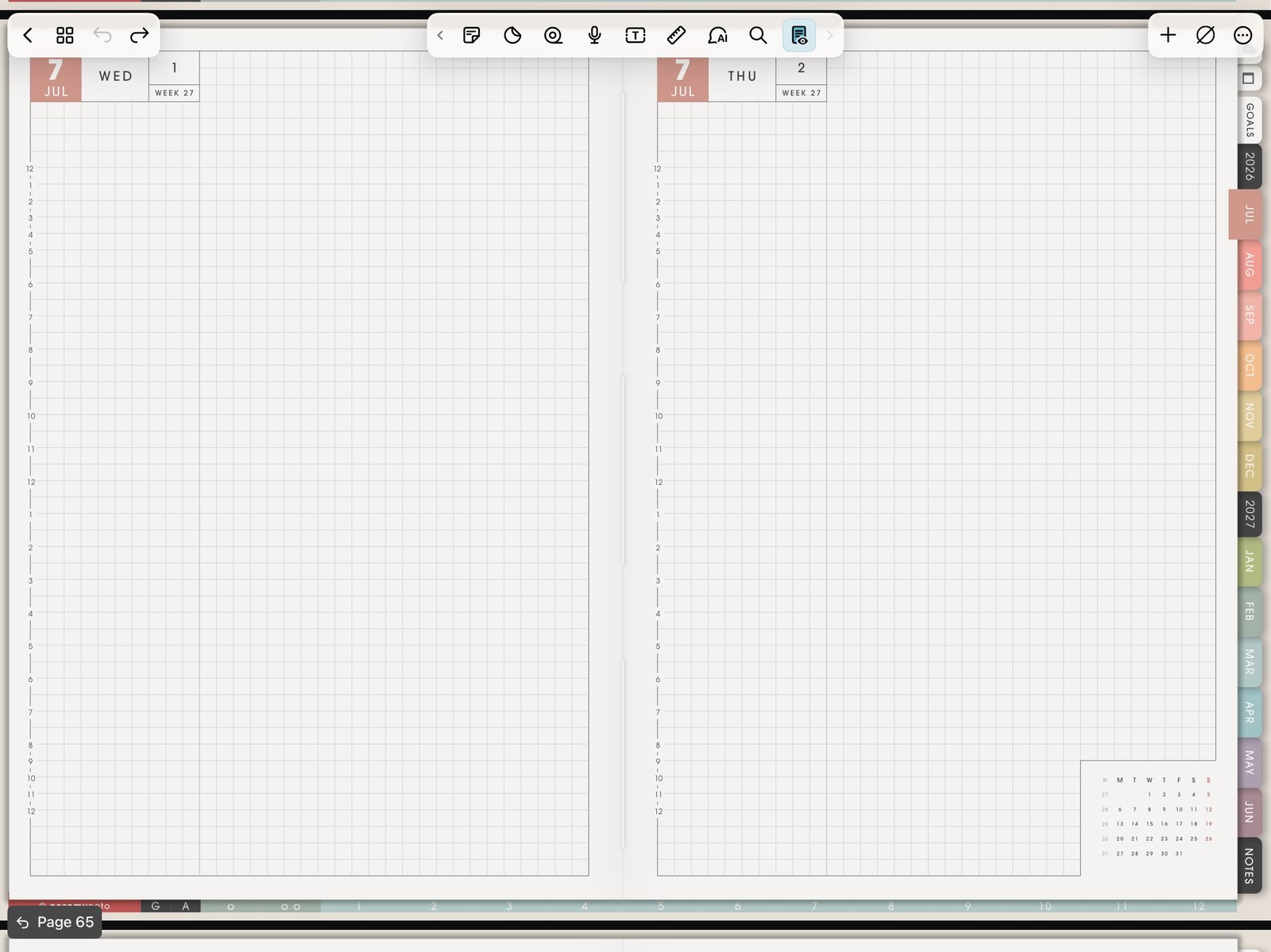
Task: Go back to the documents library
Action: pyautogui.click(x=28, y=35)
